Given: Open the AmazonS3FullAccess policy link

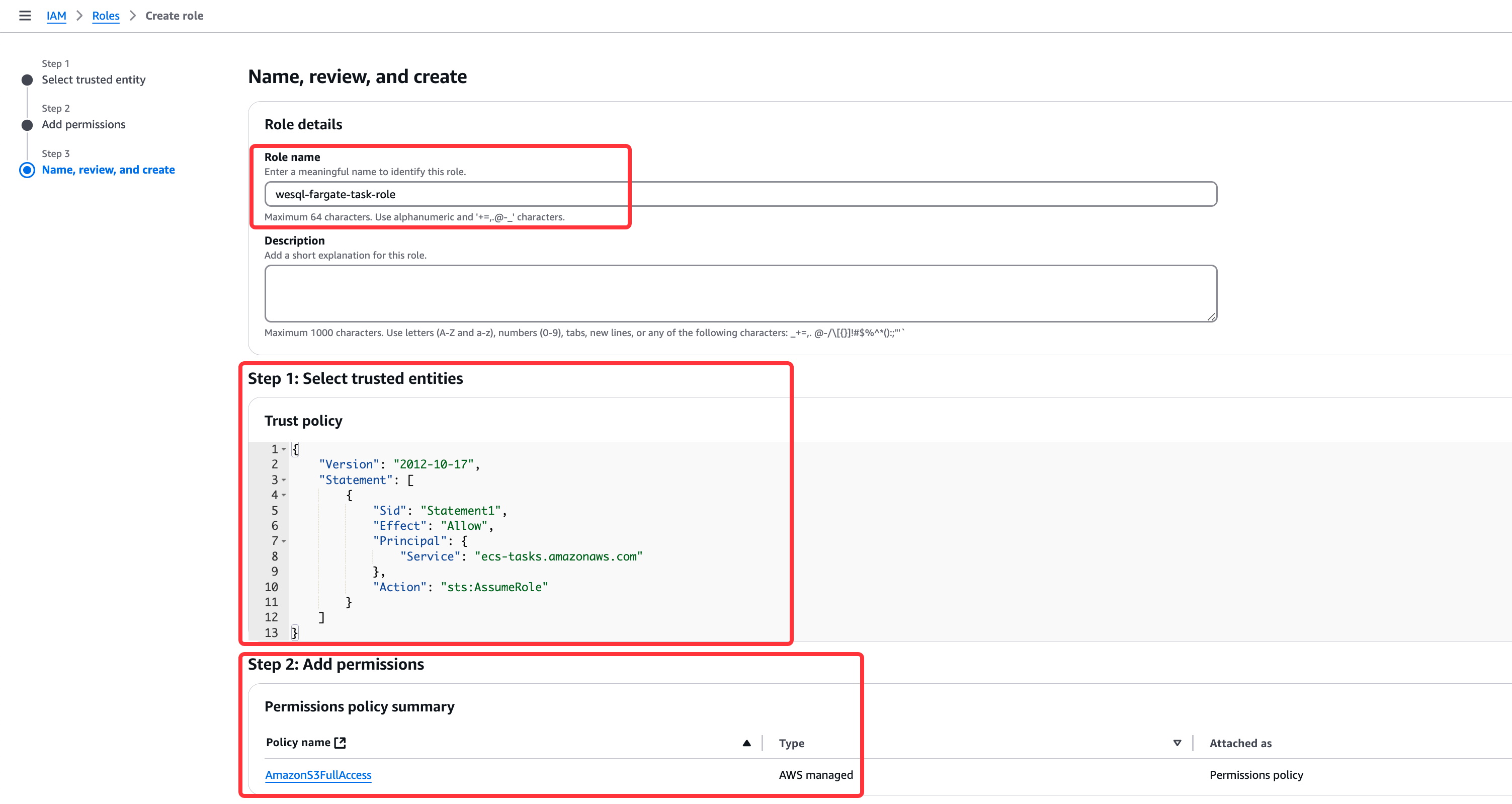Looking at the screenshot, I should [x=318, y=775].
